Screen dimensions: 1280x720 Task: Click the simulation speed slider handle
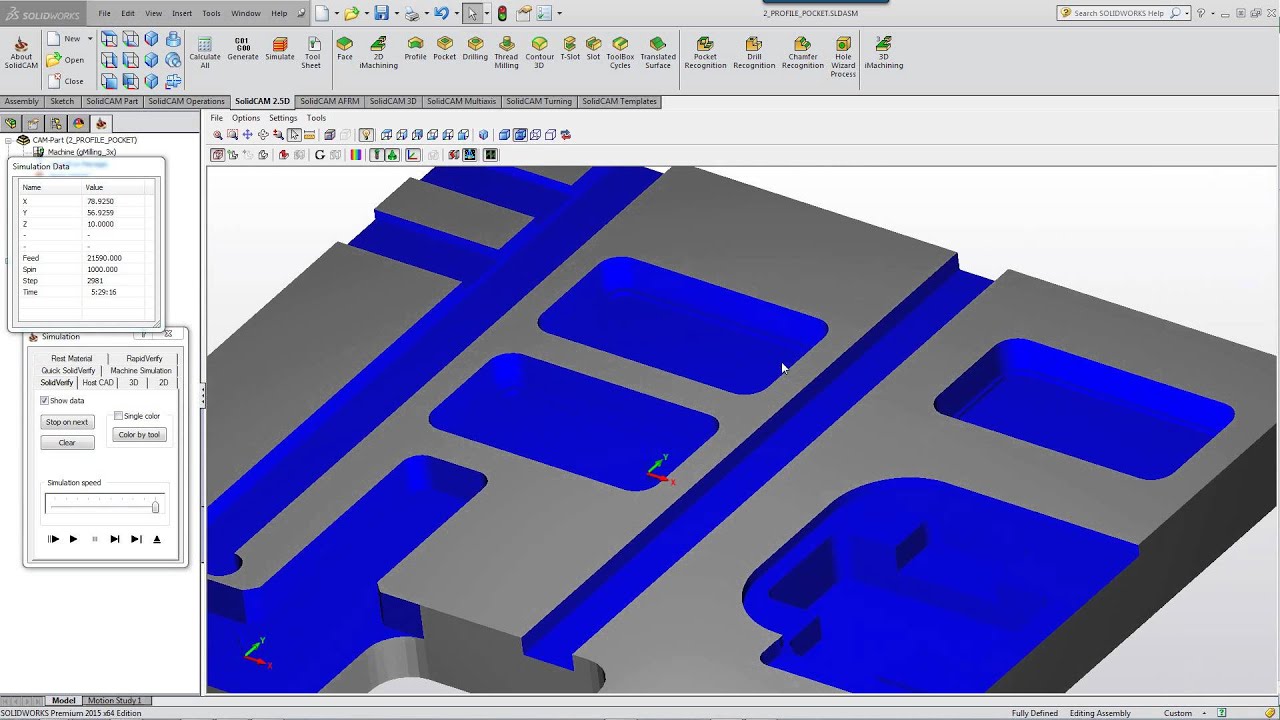pyautogui.click(x=155, y=507)
